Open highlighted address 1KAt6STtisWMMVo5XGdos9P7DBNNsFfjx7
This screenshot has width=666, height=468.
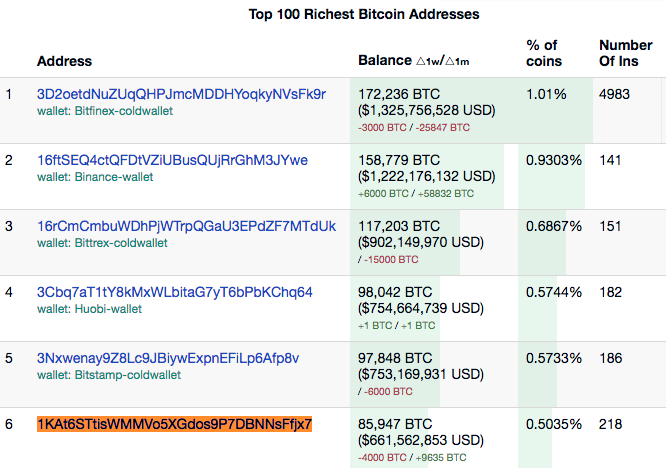[x=175, y=424]
